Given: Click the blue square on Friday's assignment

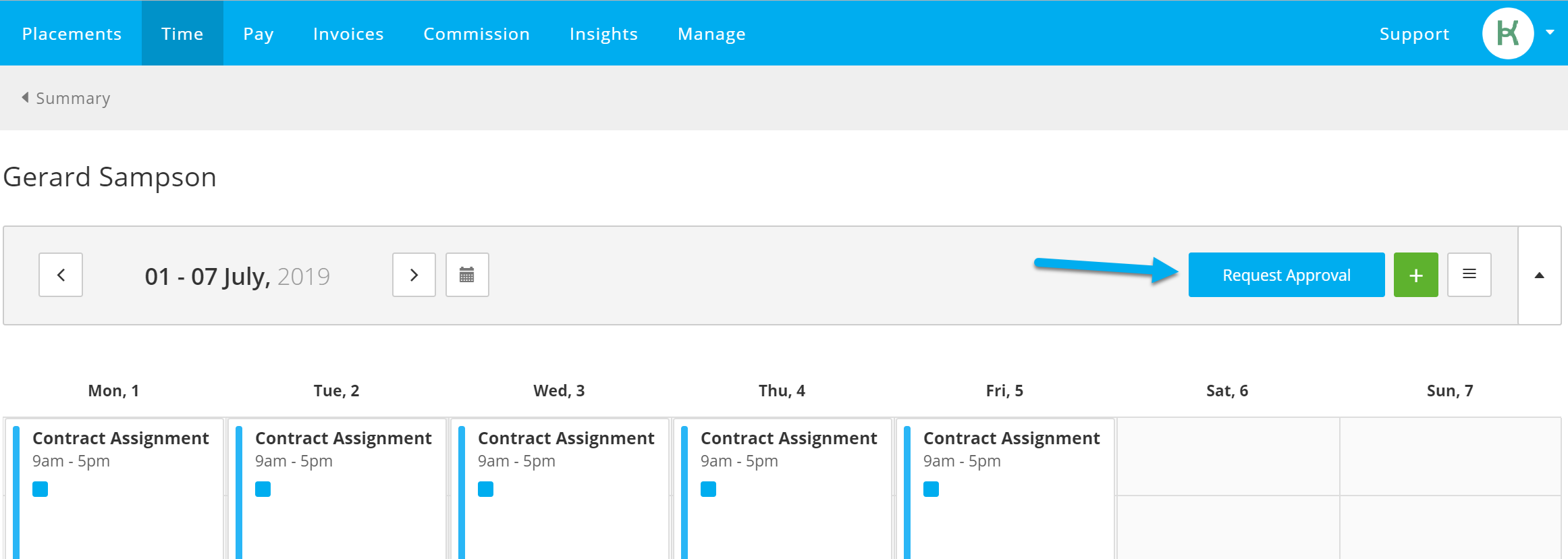Looking at the screenshot, I should click(931, 489).
